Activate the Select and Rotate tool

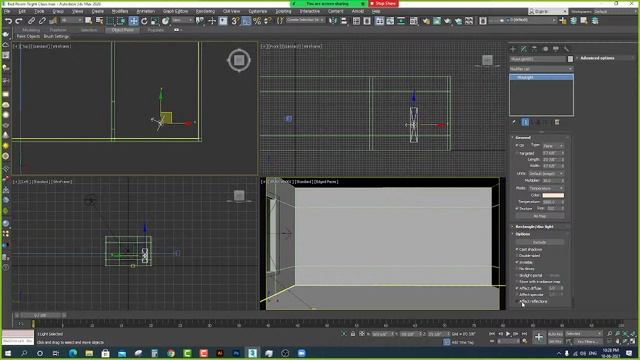click(x=144, y=21)
